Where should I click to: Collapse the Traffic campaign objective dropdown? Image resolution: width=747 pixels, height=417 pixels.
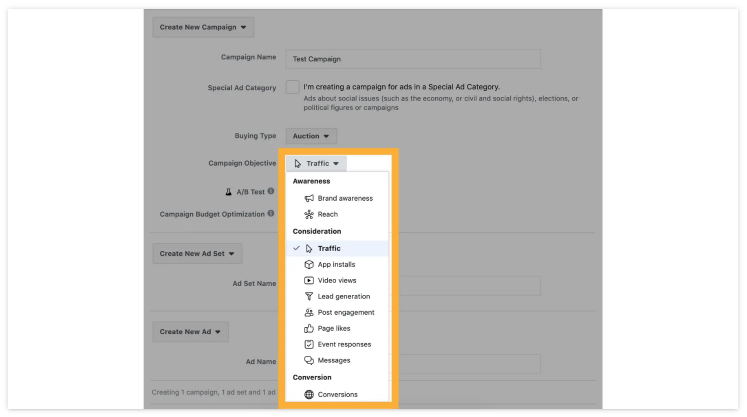tap(316, 163)
